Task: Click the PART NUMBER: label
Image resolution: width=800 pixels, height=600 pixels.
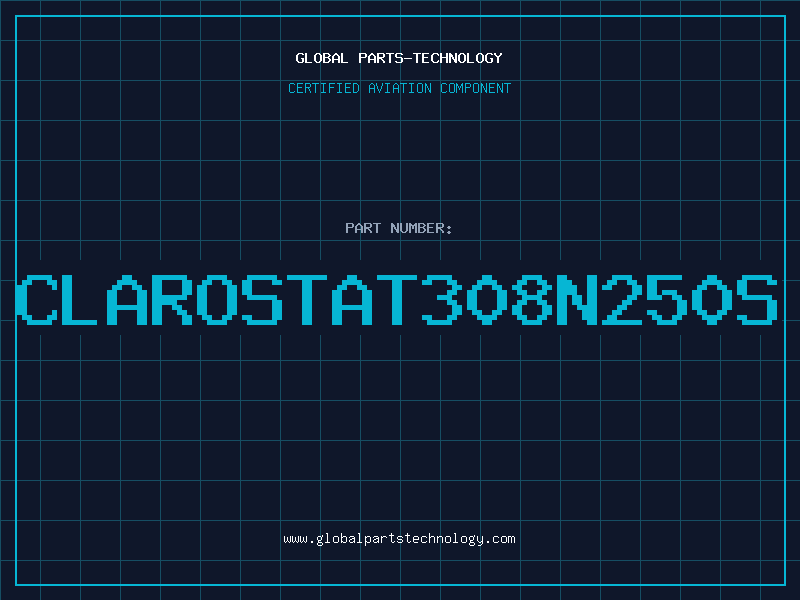Action: coord(398,228)
